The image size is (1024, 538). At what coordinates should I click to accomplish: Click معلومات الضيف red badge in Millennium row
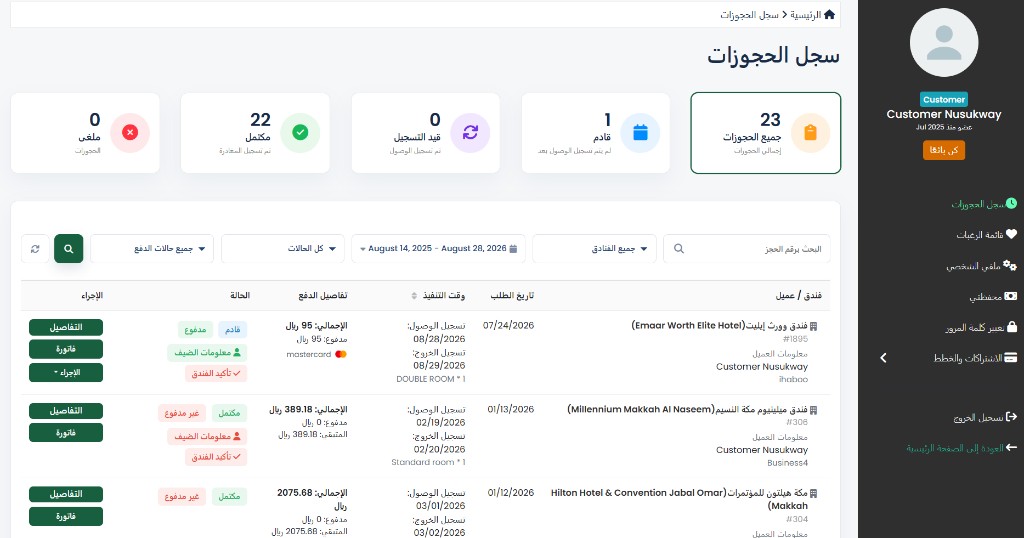point(207,436)
